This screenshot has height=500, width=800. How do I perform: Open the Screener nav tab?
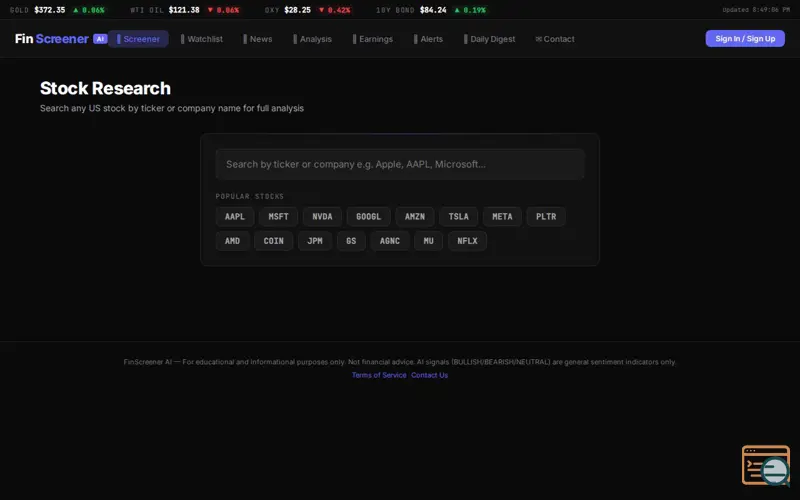tap(138, 39)
